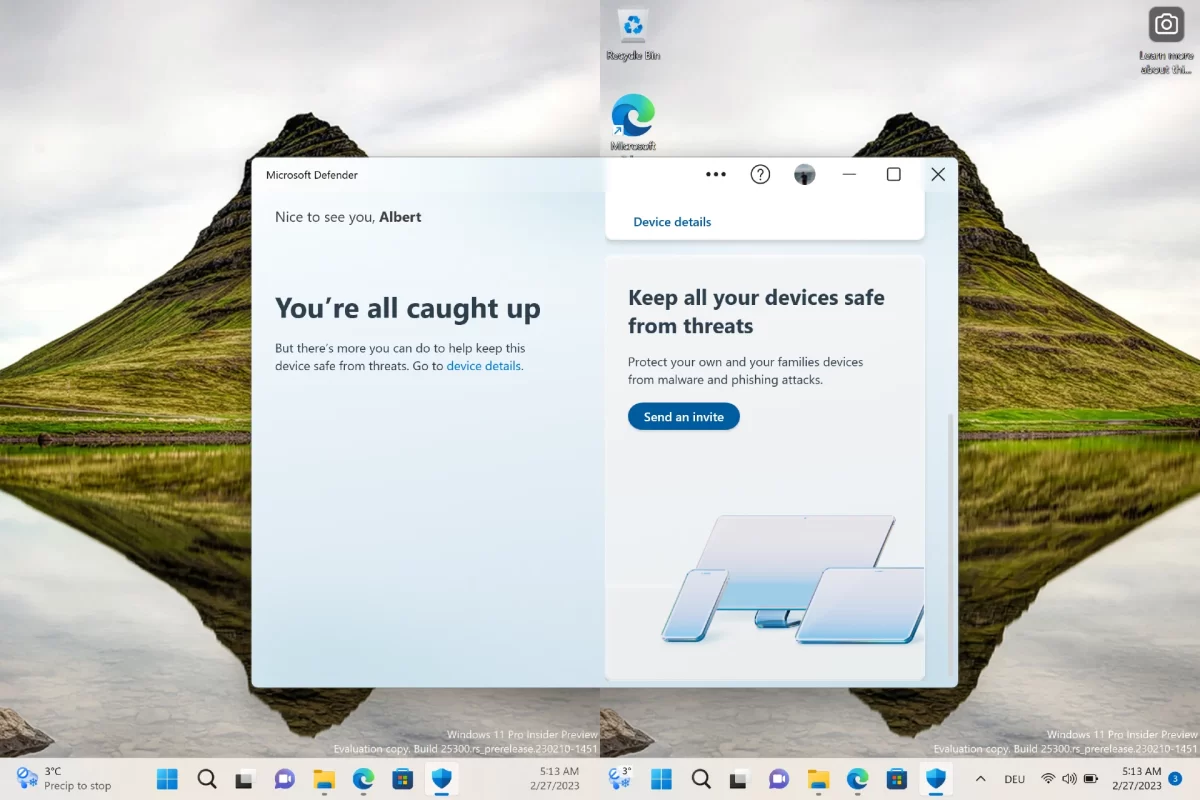Open Task View on the taskbar showing "Precip to stop"

pyautogui.click(x=245, y=779)
